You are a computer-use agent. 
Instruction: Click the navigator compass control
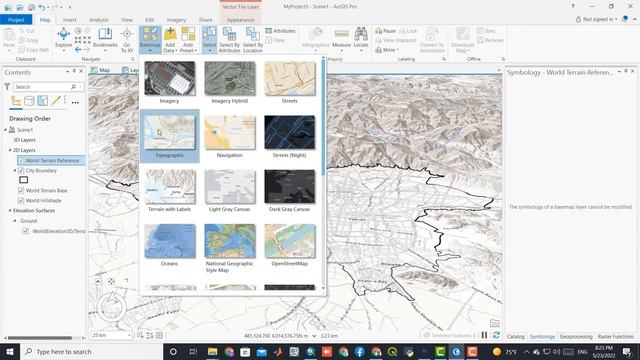tap(111, 306)
